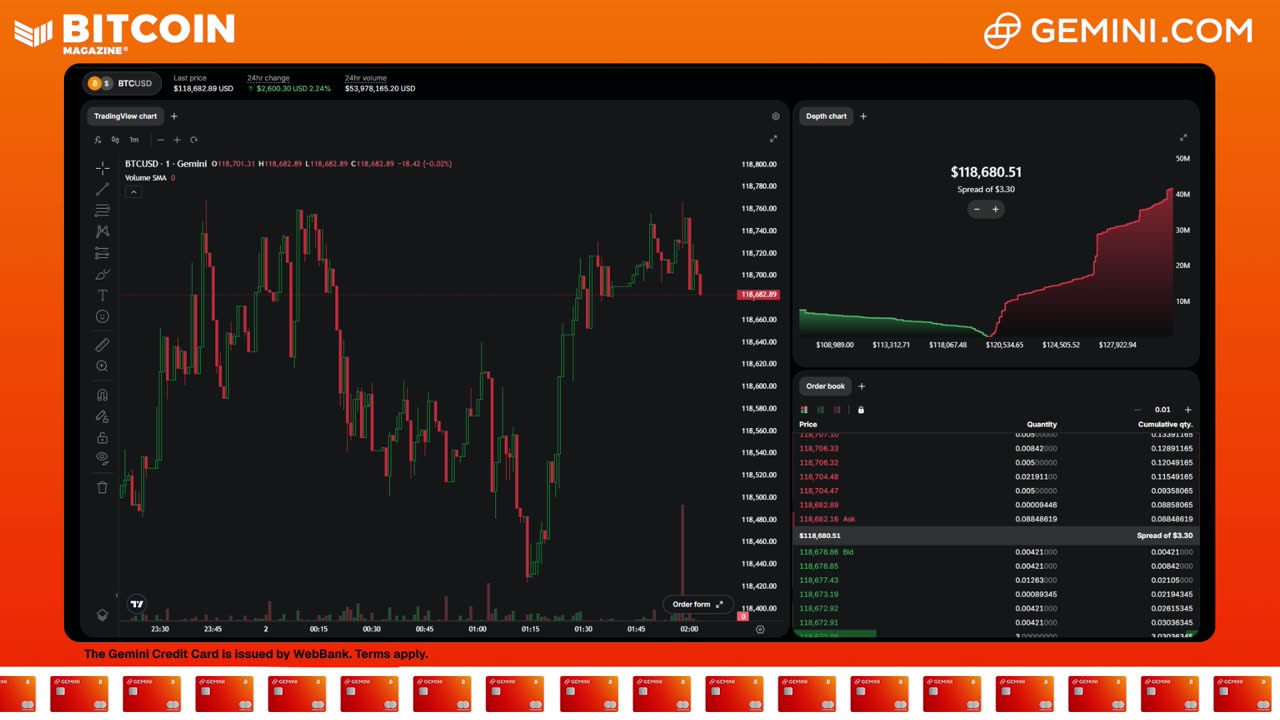Toggle stay in drawing mode

click(x=102, y=416)
